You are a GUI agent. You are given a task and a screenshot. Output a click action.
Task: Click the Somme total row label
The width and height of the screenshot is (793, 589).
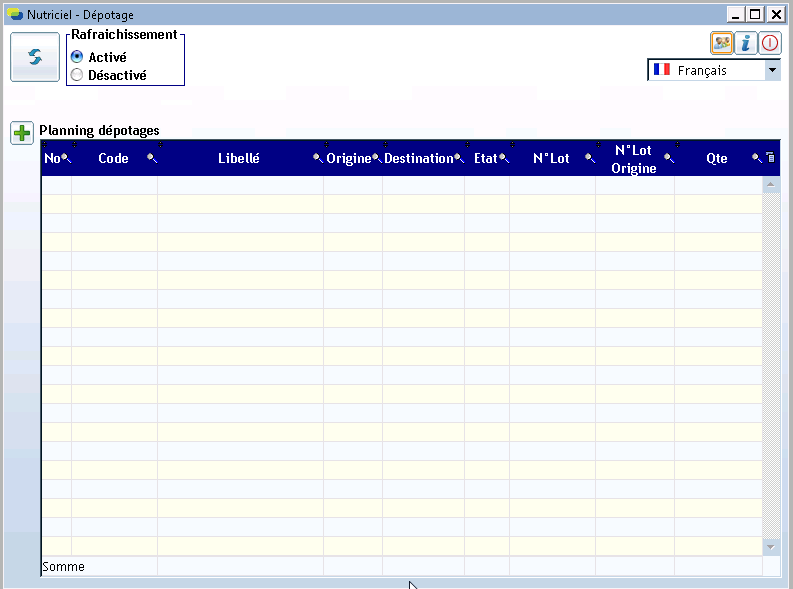63,567
